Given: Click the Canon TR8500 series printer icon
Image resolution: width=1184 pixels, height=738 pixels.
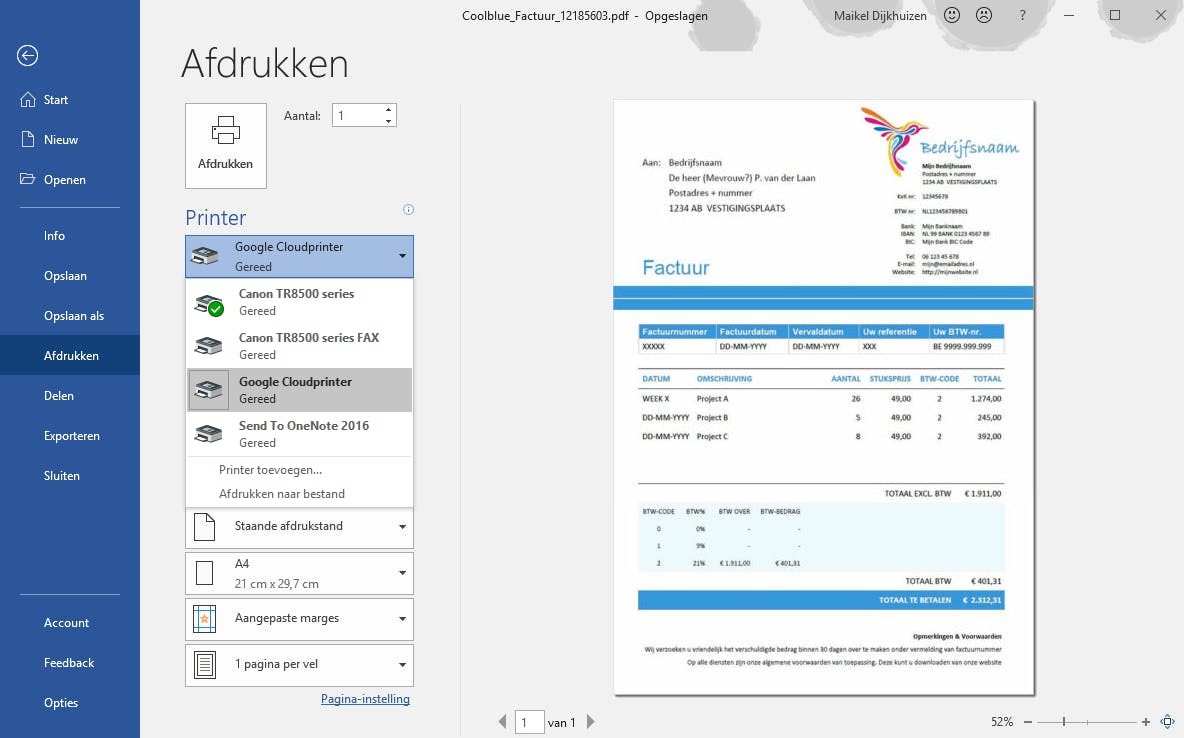Looking at the screenshot, I should point(209,304).
